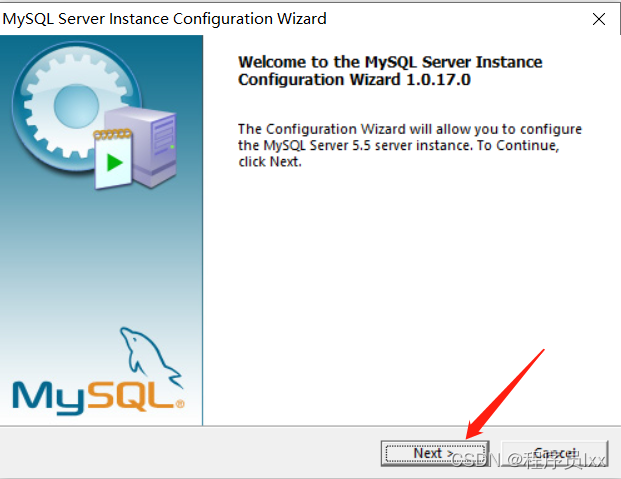Click the 'Welcome to the MySQL Server Instance' heading
This screenshot has height=479, width=621.
pos(390,71)
